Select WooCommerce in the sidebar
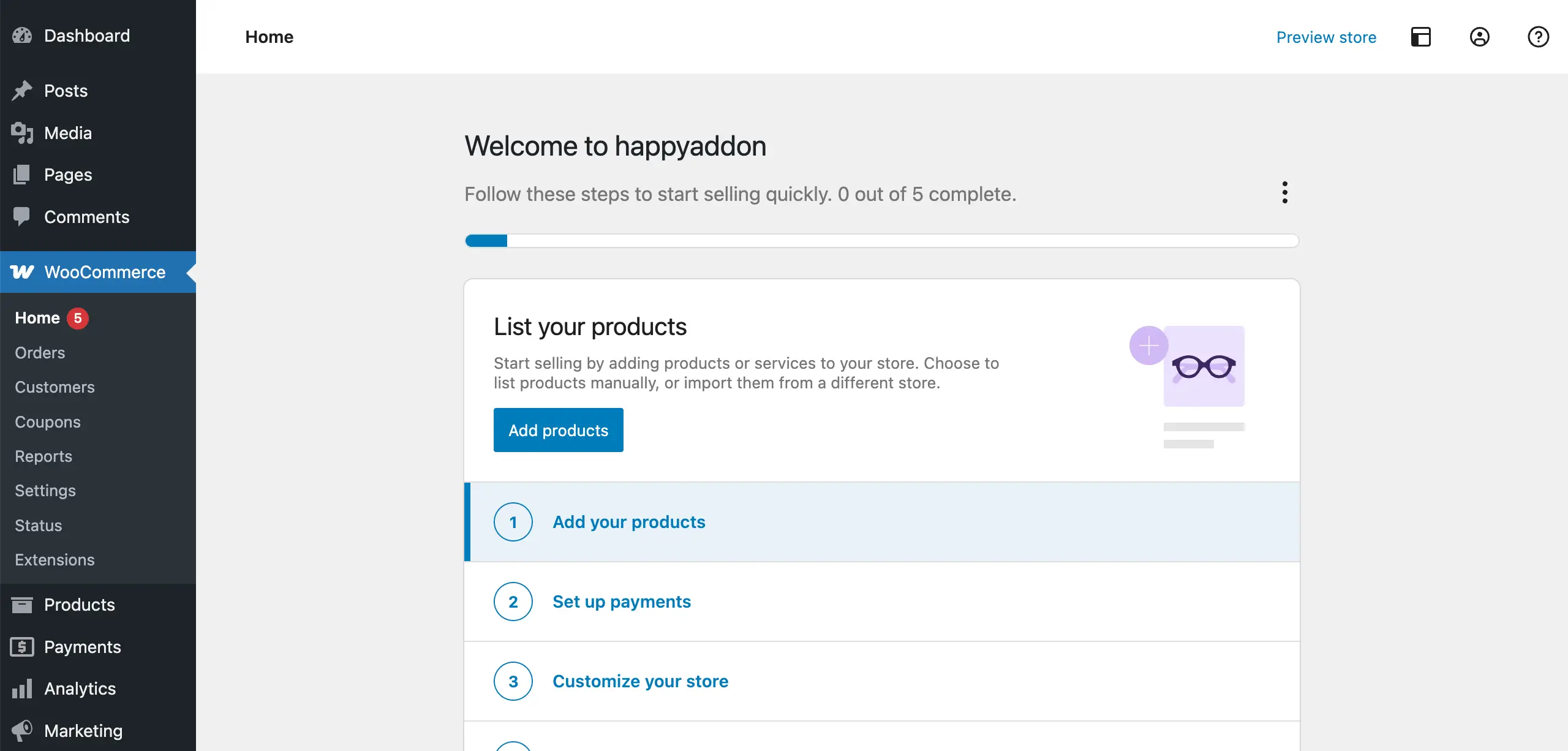The image size is (1568, 751). tap(98, 272)
